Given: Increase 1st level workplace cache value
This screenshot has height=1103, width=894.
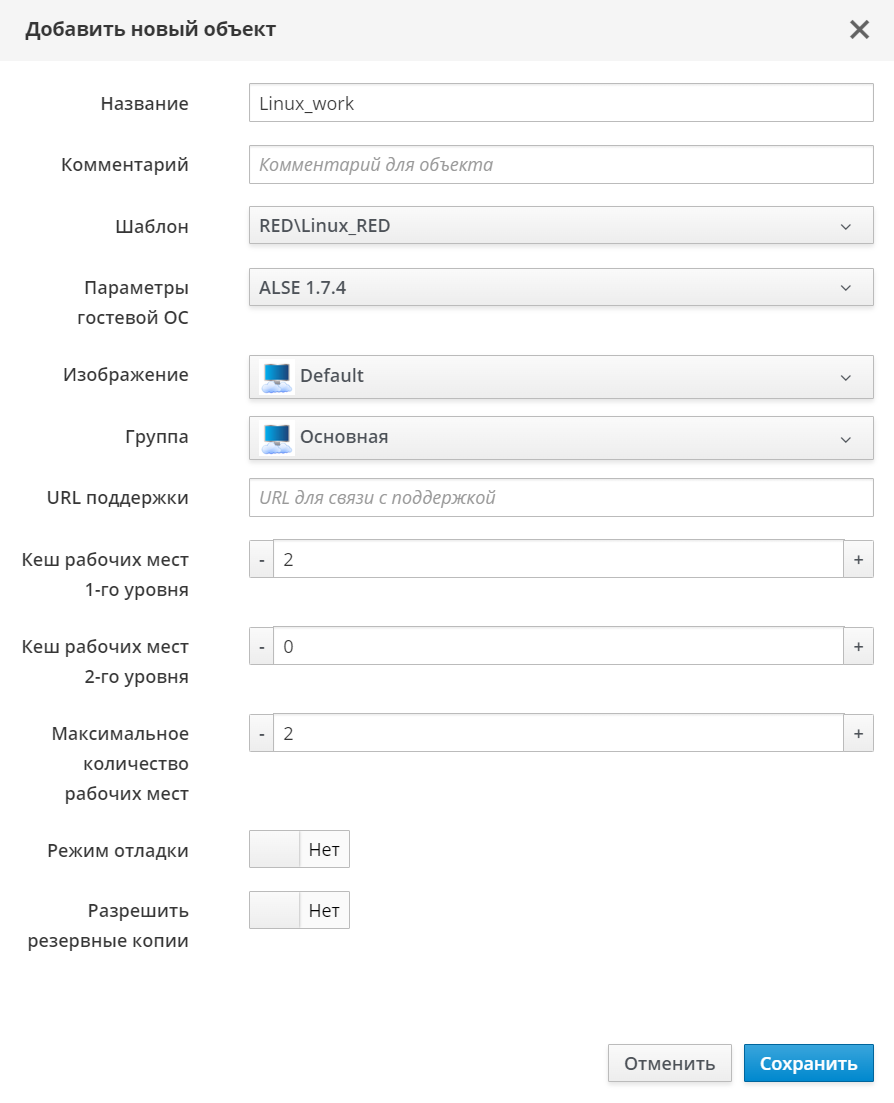Looking at the screenshot, I should click(x=858, y=560).
